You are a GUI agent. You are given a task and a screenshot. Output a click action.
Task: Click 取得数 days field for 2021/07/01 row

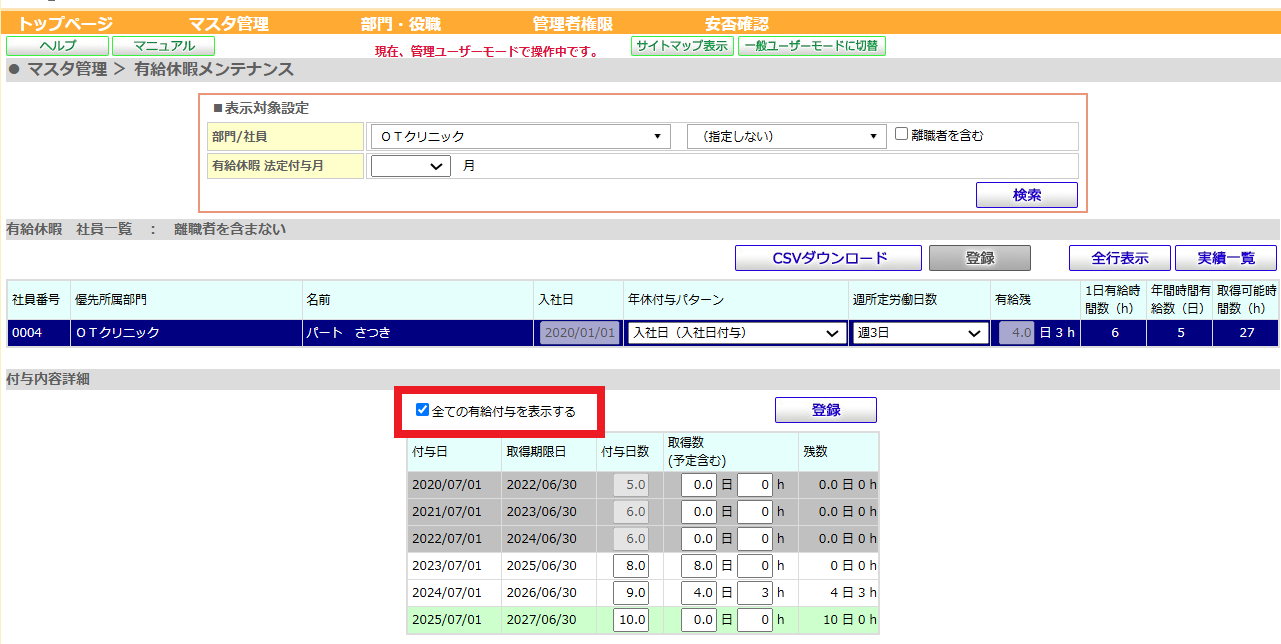pyautogui.click(x=699, y=512)
